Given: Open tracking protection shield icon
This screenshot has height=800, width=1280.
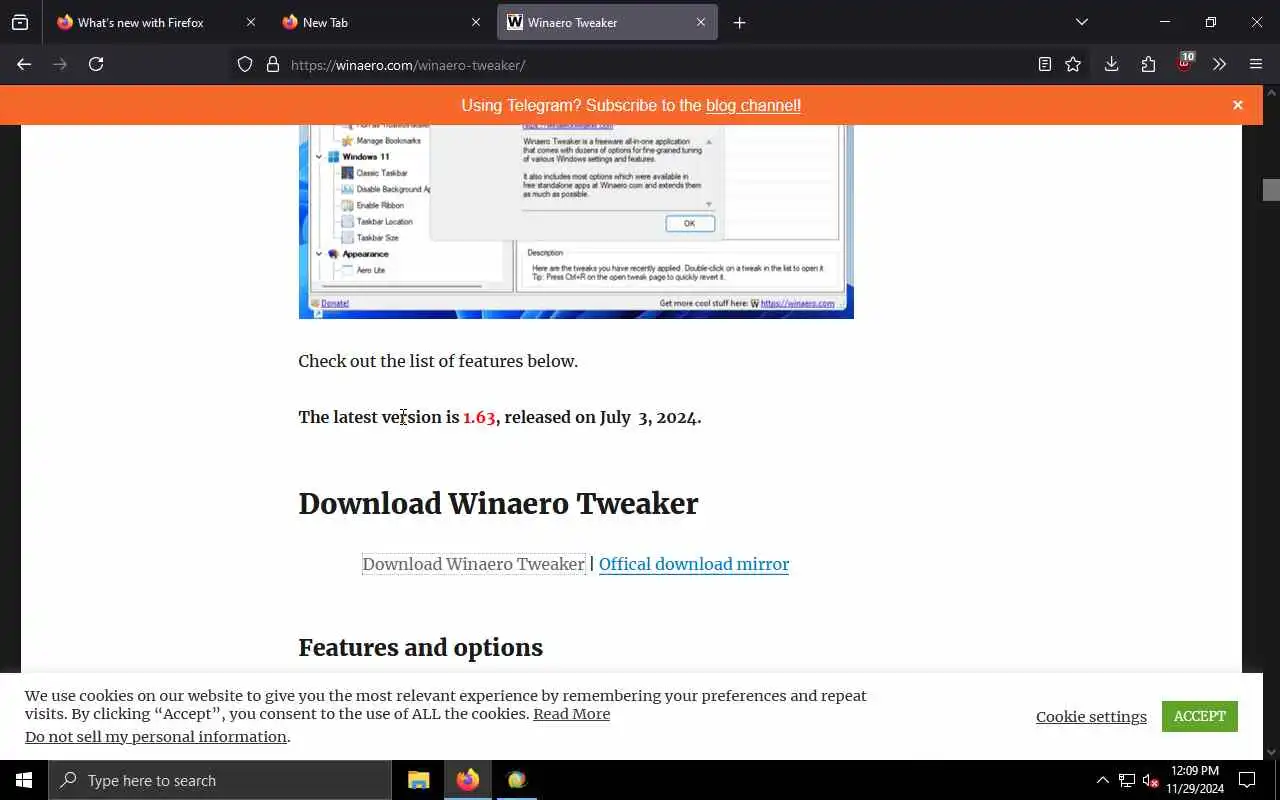Looking at the screenshot, I should (x=245, y=65).
